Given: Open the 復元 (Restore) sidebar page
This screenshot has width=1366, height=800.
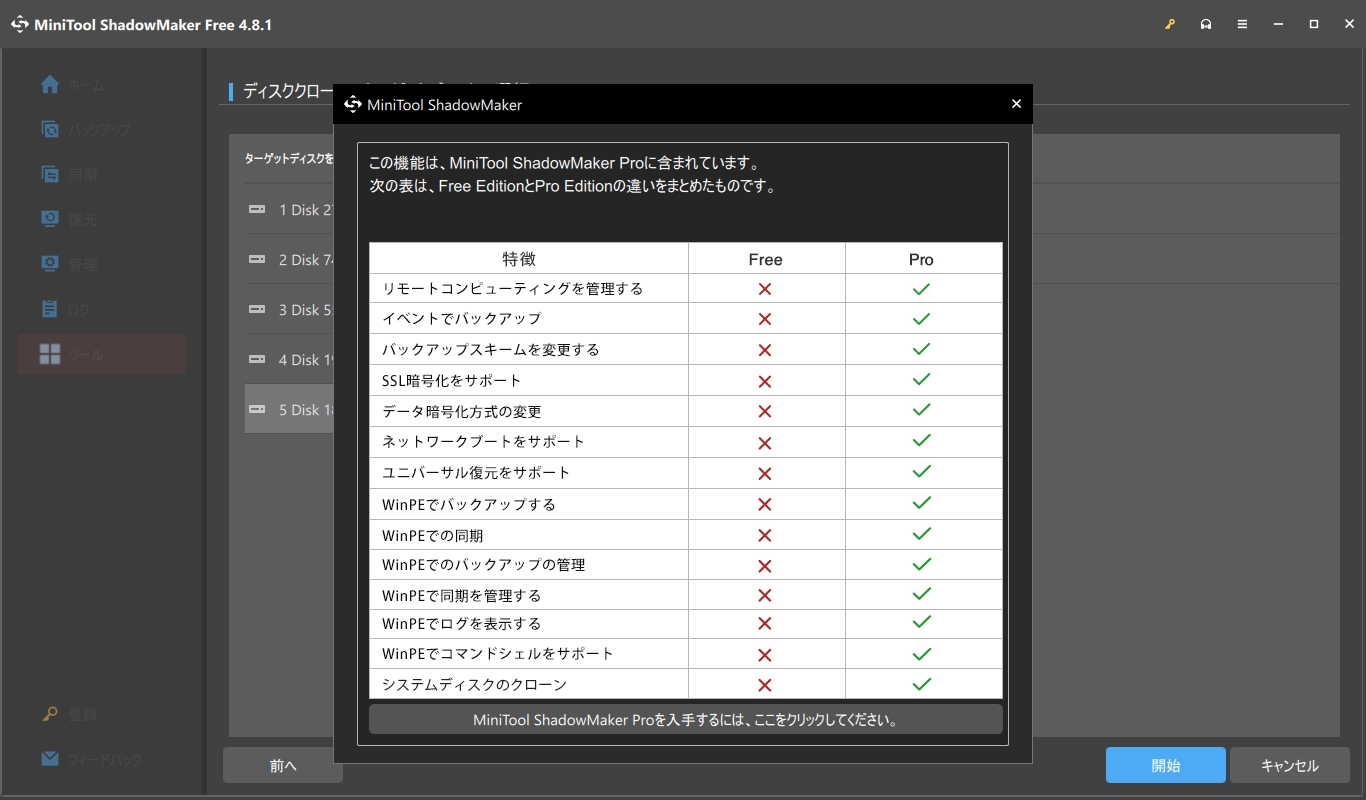Looking at the screenshot, I should [102, 220].
